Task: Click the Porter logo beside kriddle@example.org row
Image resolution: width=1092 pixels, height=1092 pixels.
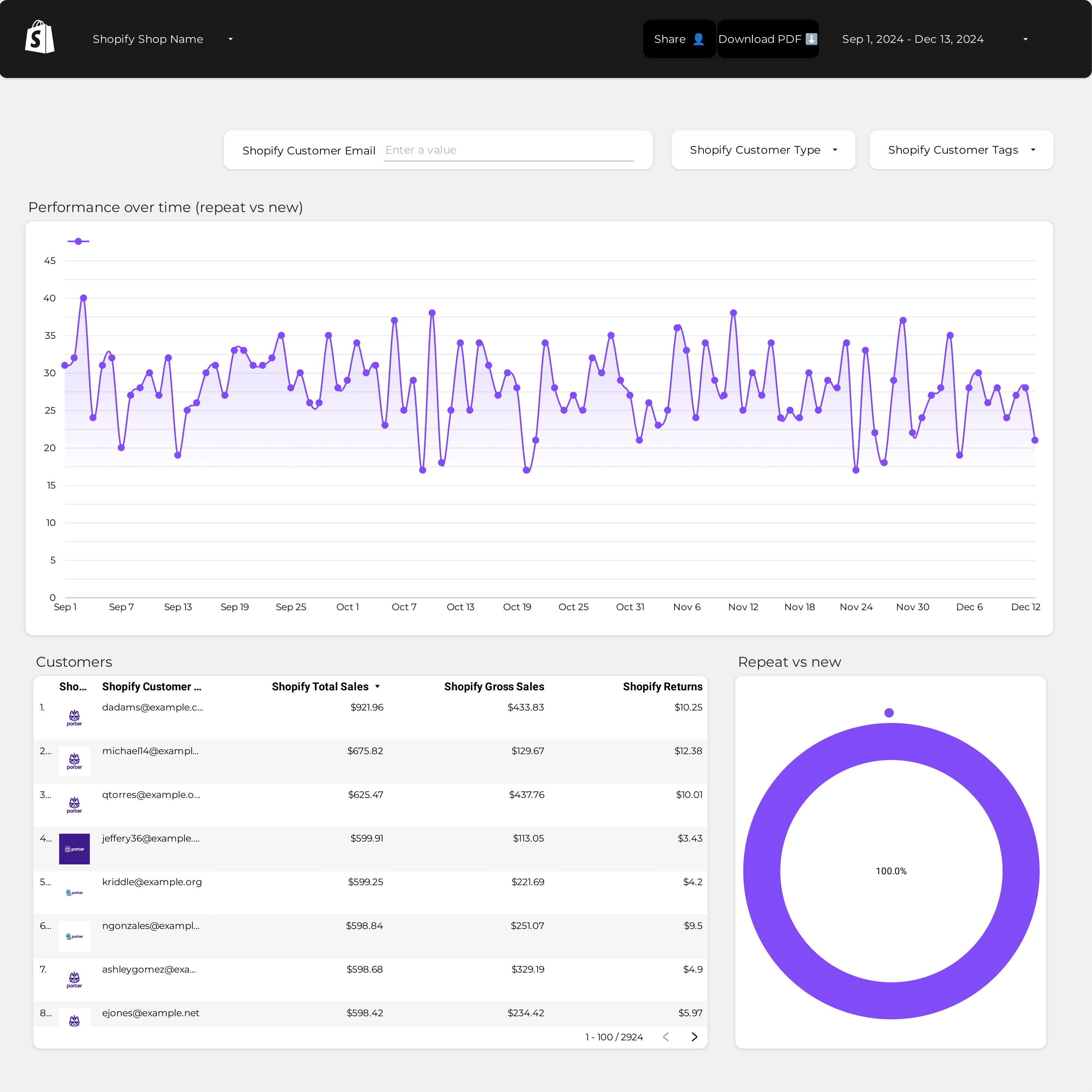Action: (x=74, y=892)
